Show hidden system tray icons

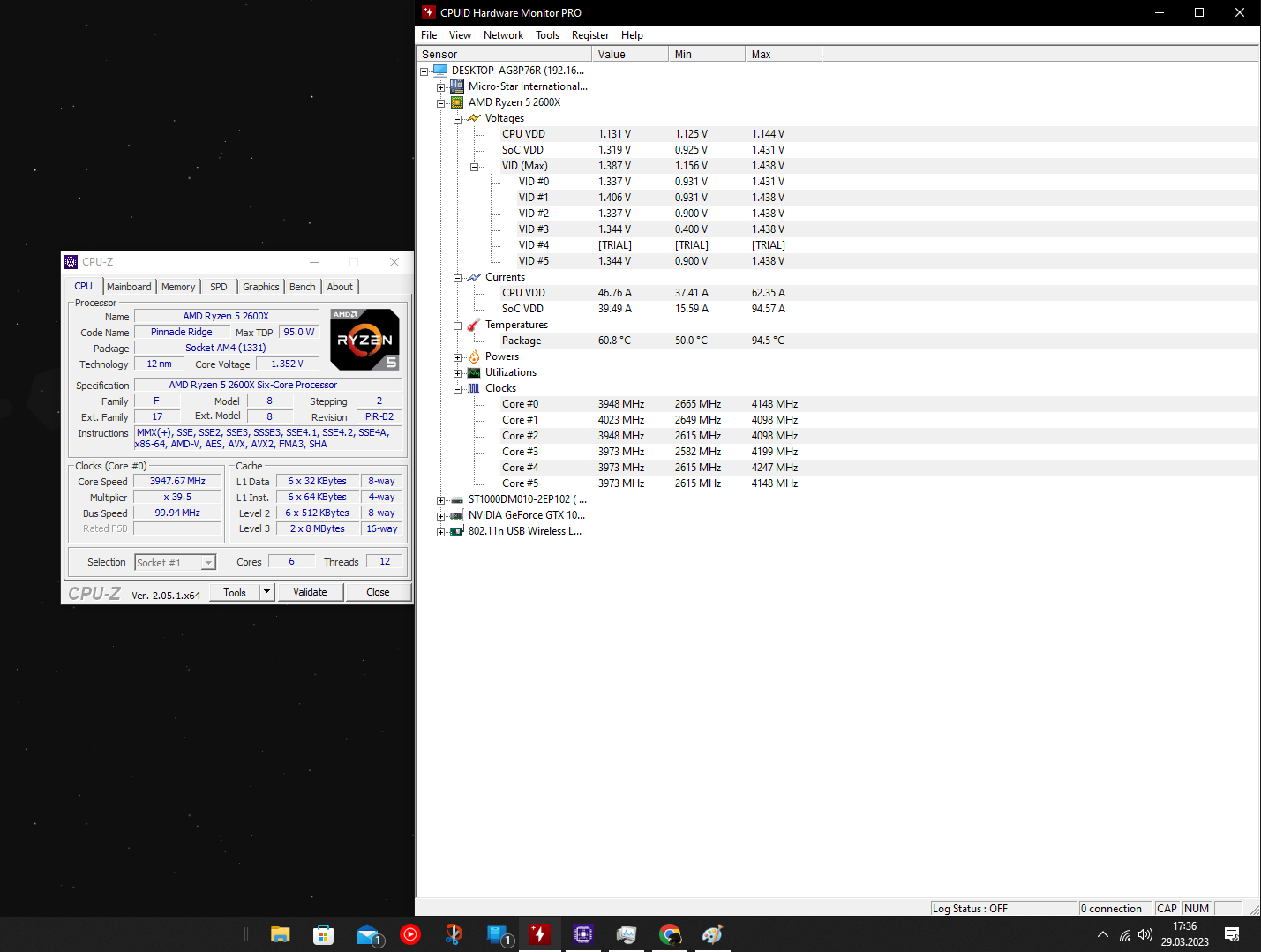[1102, 934]
